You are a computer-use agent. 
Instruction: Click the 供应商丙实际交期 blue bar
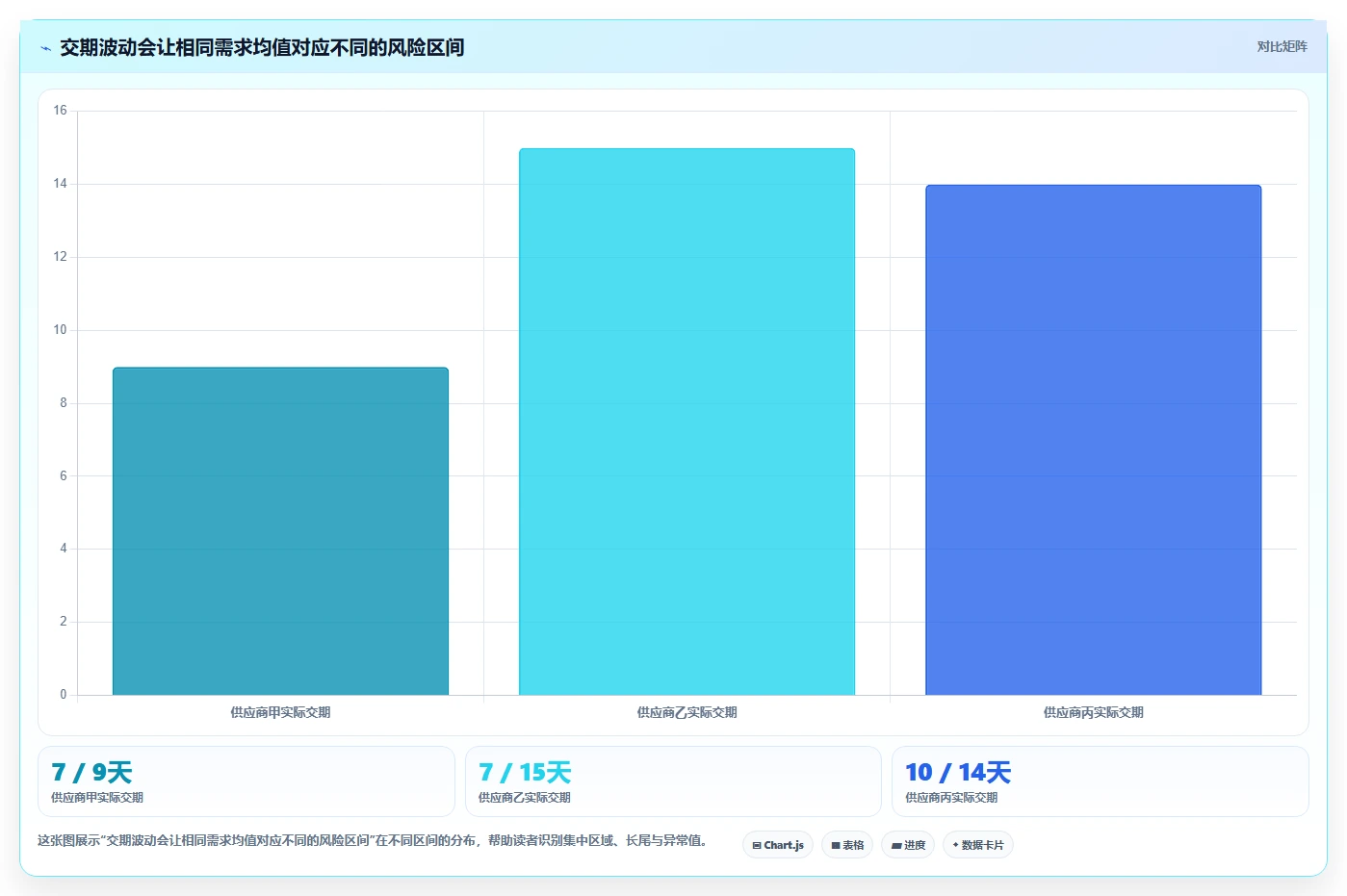(1093, 440)
